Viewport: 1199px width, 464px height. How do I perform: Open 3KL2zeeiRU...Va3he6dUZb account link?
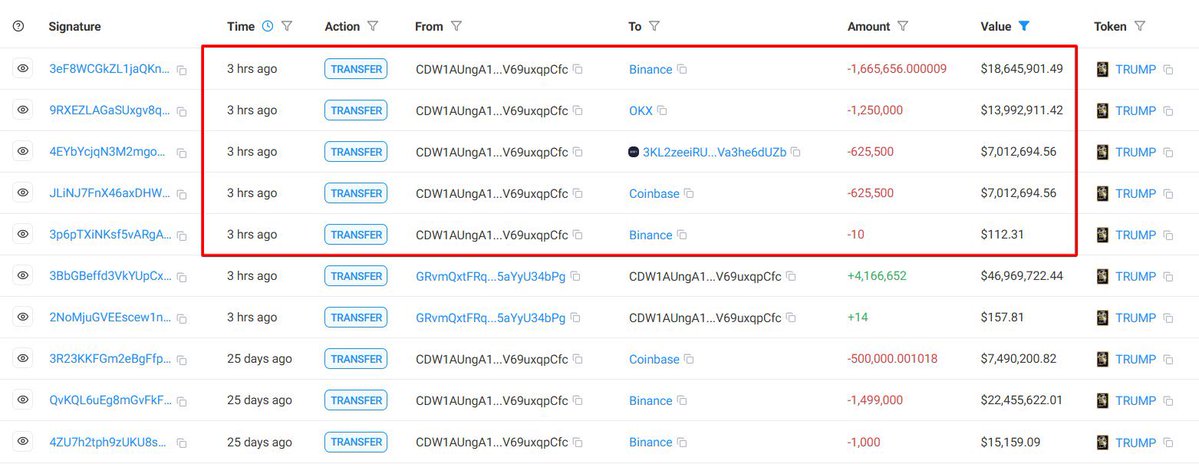(x=714, y=152)
